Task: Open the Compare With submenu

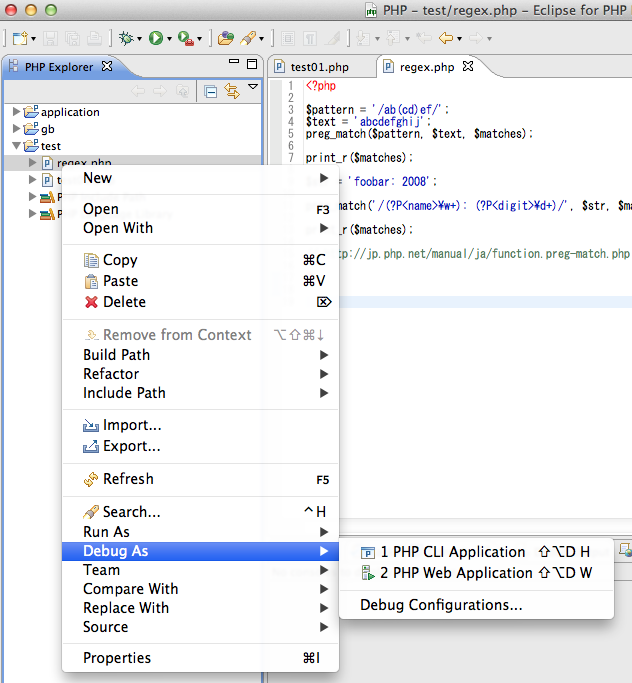Action: click(200, 589)
